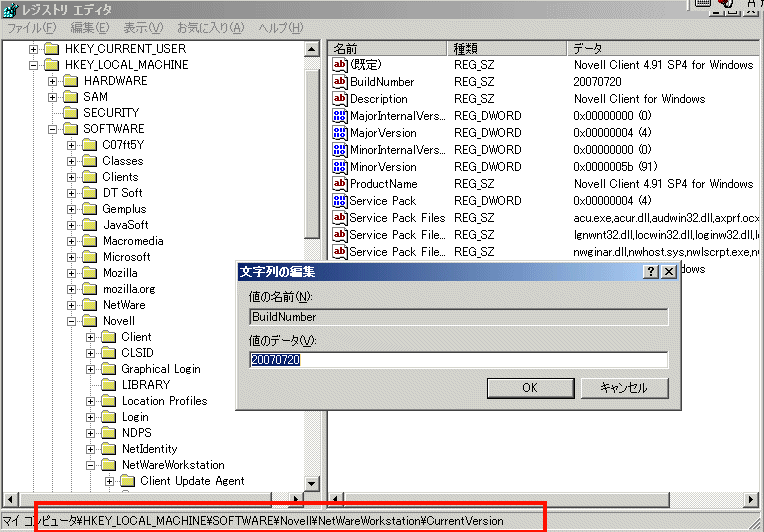The height and width of the screenshot is (532, 764).
Task: Click the NetWareWorkstation folder icon
Action: point(109,465)
